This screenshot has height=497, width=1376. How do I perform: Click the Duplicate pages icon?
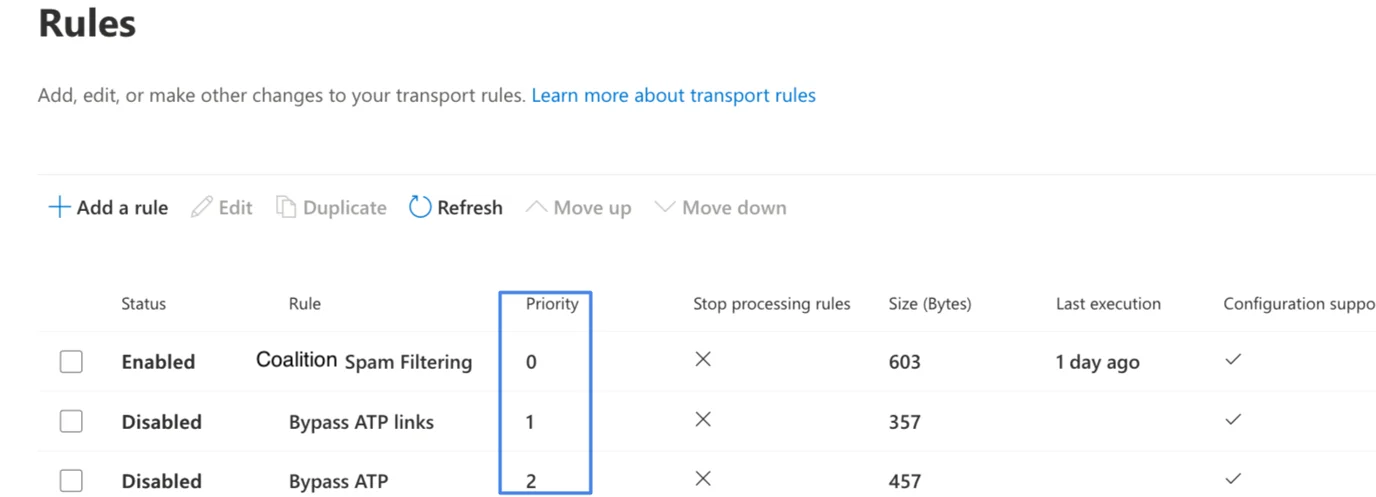point(286,207)
